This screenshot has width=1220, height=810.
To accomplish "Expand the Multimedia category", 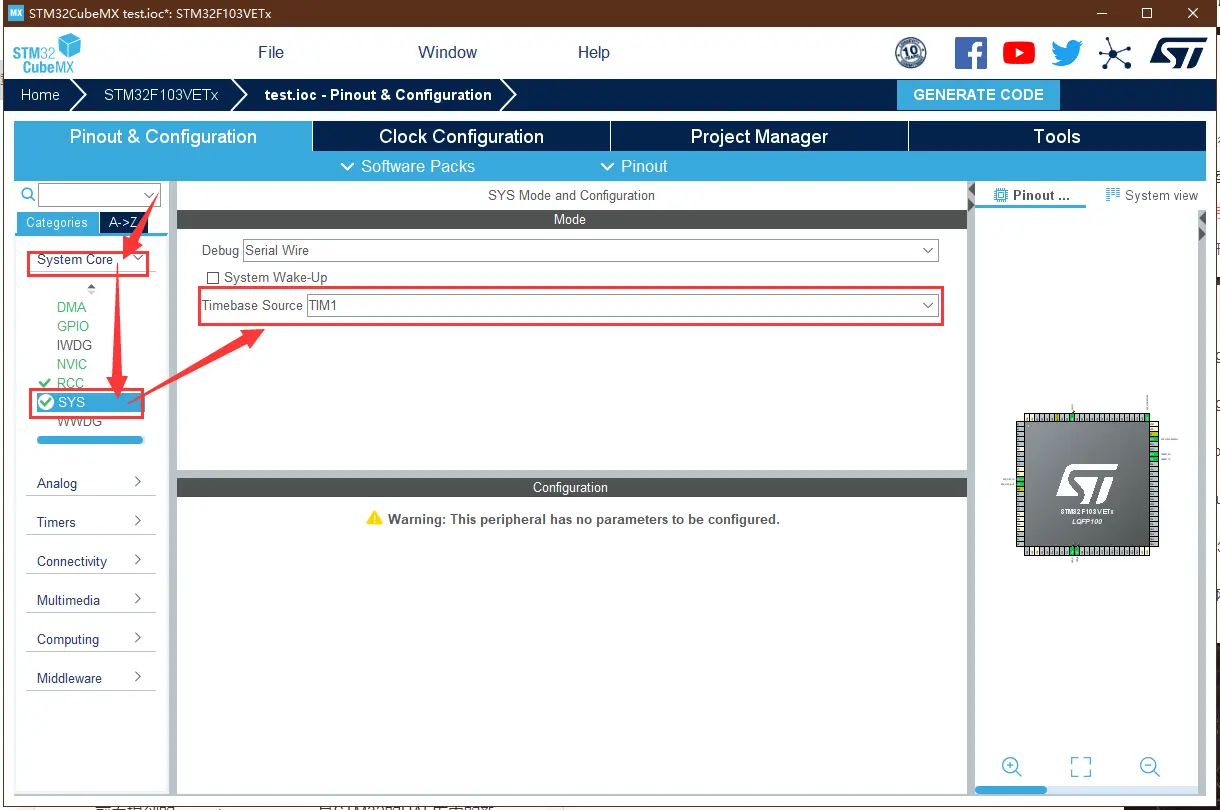I will (91, 600).
